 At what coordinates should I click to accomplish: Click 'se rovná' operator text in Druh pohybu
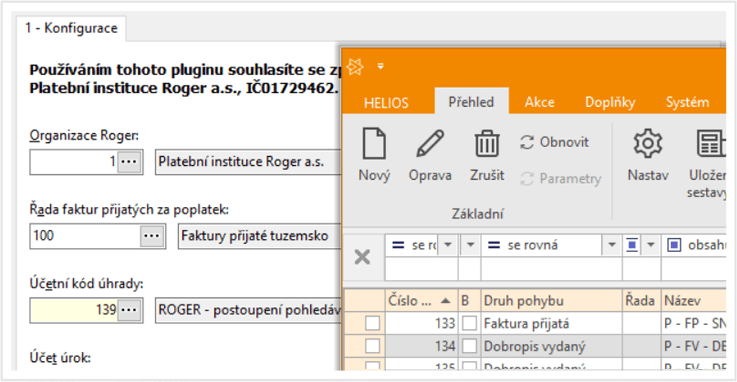point(533,245)
